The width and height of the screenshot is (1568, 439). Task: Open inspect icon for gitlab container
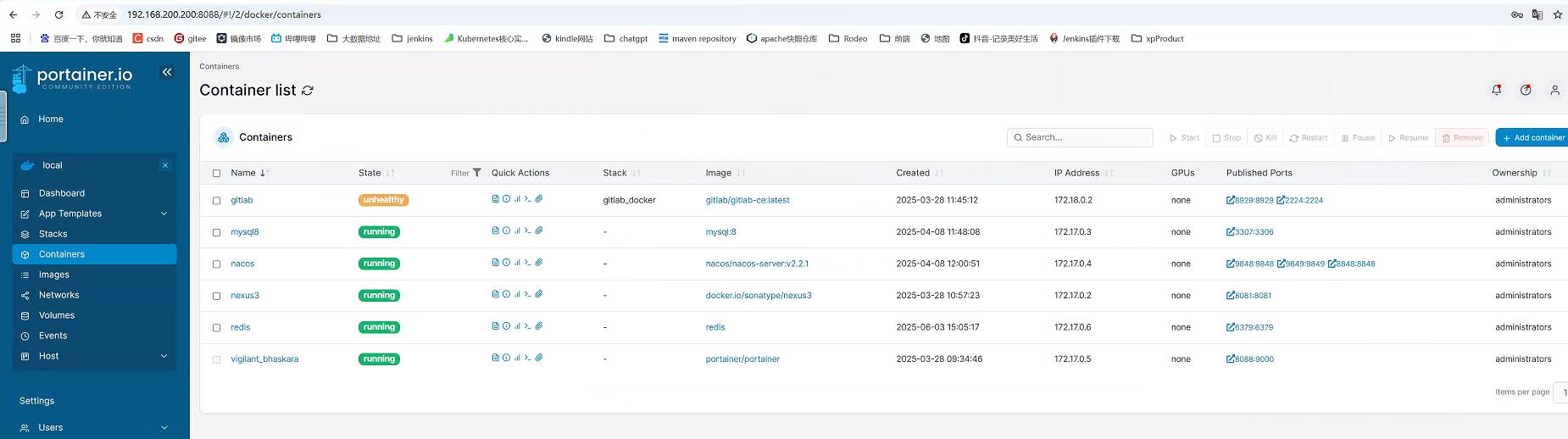(506, 199)
